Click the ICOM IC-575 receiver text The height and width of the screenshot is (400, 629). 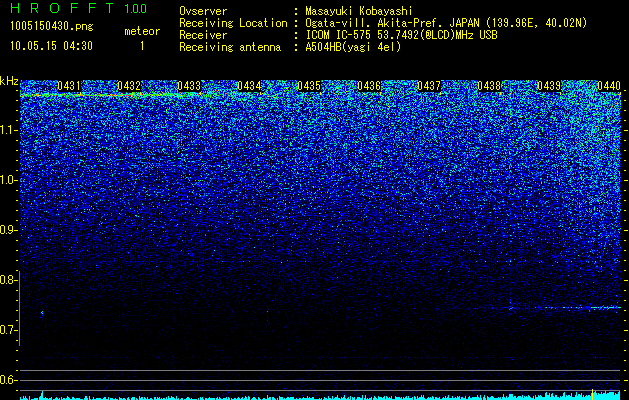(x=401, y=35)
